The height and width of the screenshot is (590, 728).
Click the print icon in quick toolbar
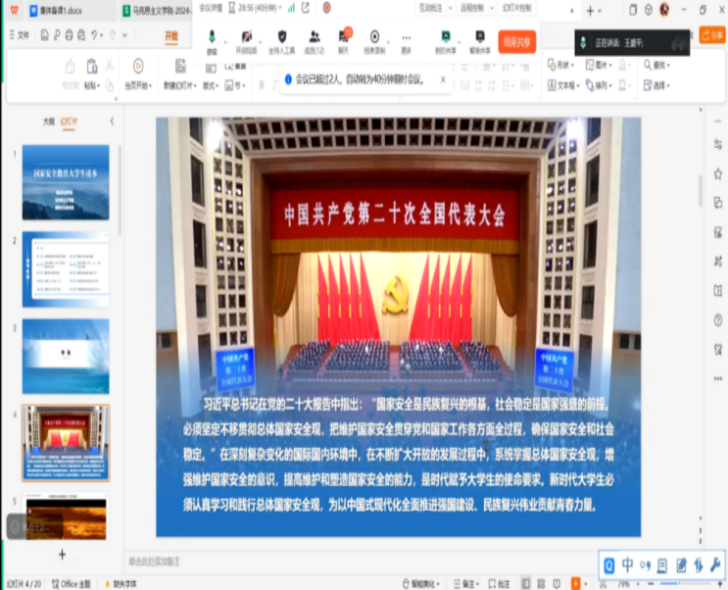tap(69, 35)
